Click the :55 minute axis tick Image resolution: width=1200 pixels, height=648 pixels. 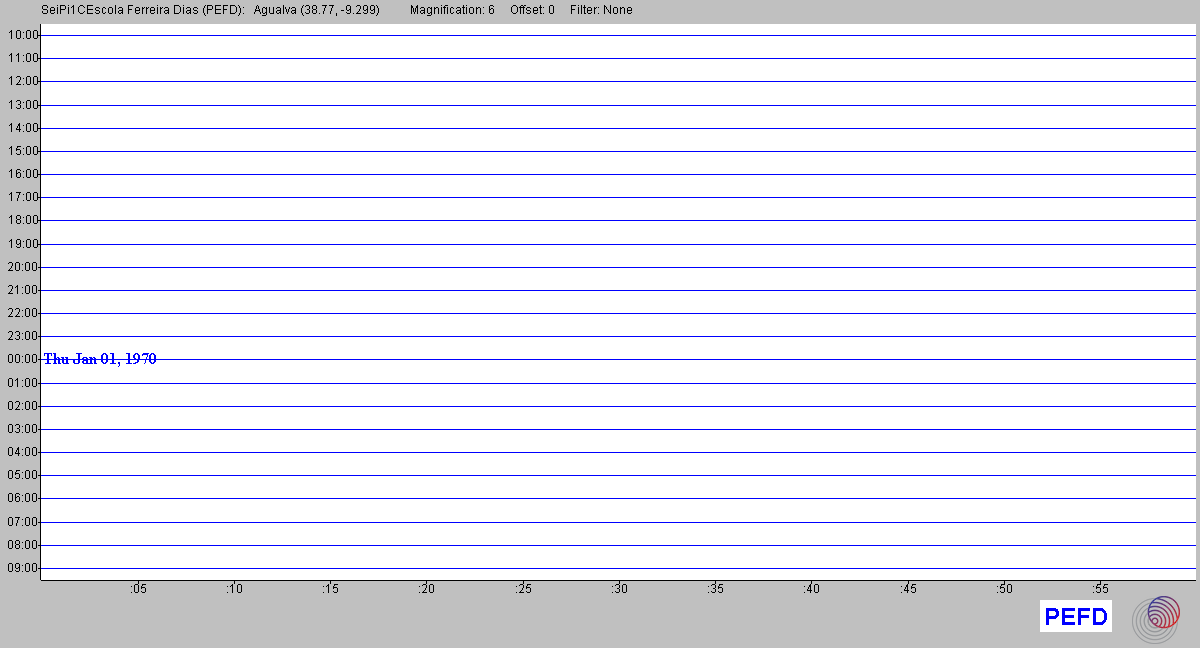(x=1100, y=589)
